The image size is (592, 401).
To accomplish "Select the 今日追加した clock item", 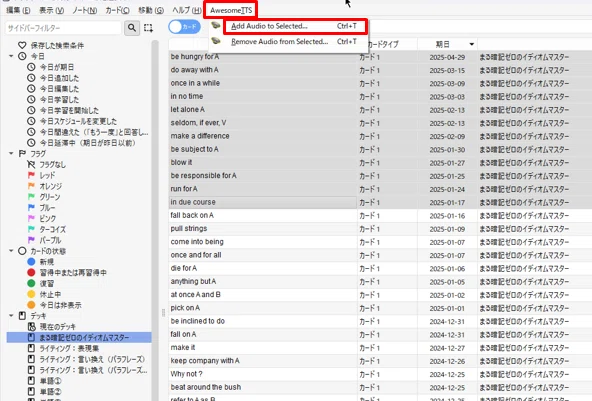I will (x=53, y=78).
